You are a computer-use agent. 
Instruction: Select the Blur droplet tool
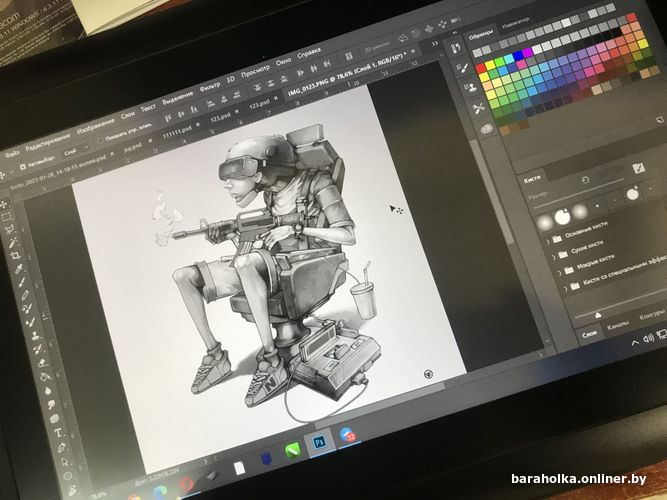(x=48, y=390)
